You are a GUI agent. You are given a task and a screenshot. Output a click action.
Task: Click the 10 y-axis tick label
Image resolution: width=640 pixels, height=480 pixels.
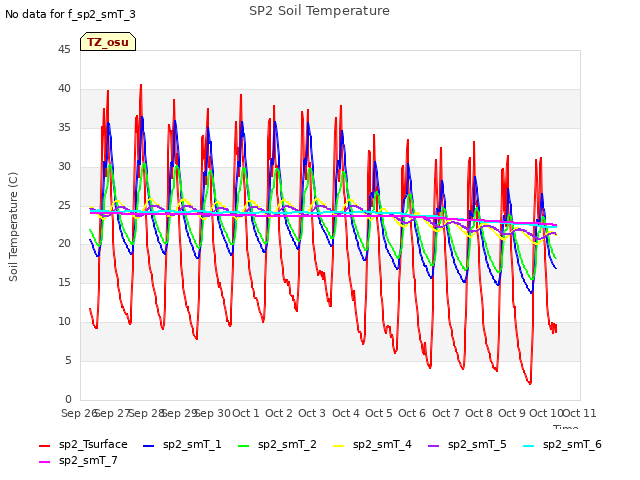pos(64,322)
